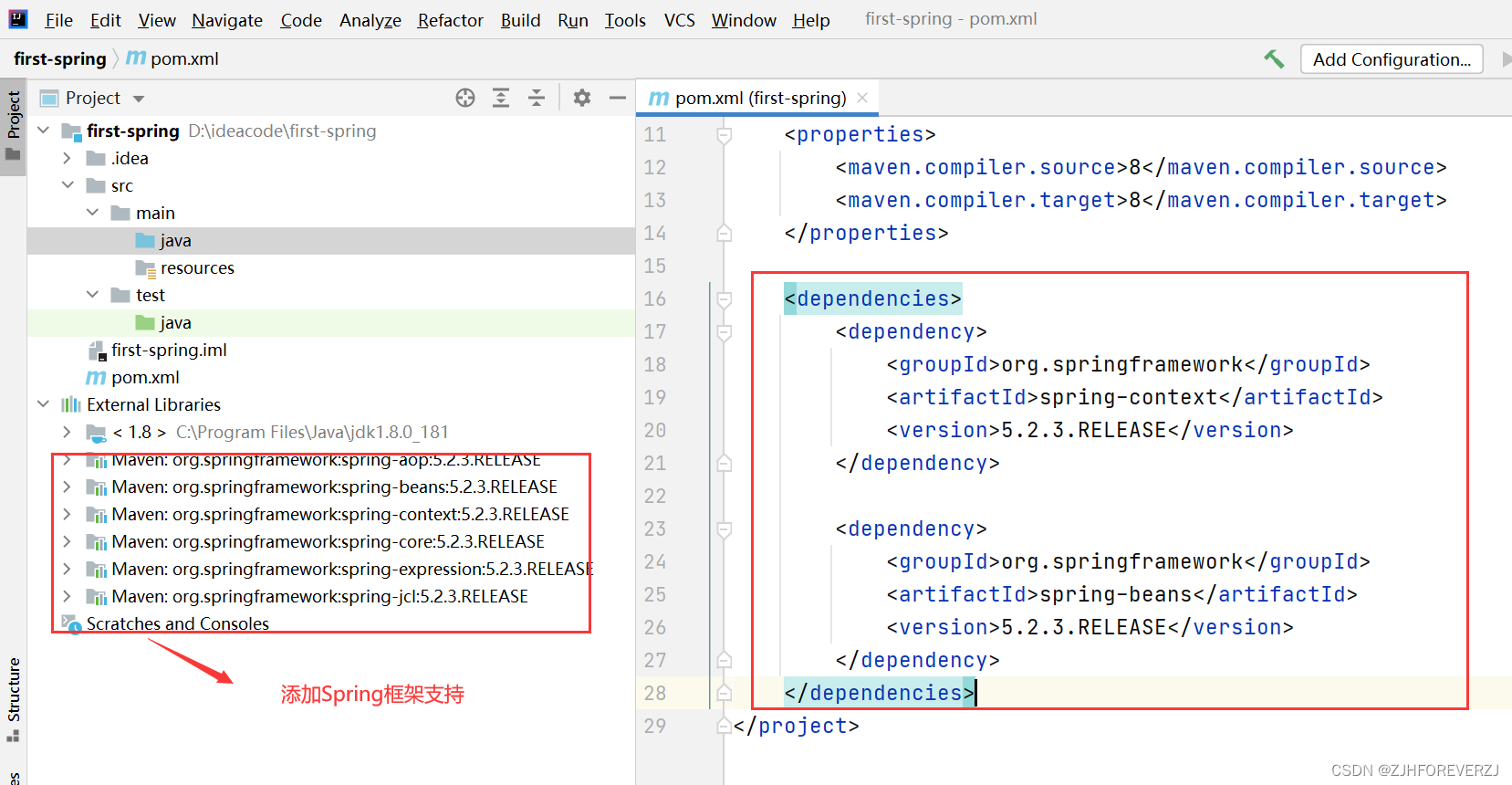Toggle the Project side tool window tab

(x=13, y=126)
